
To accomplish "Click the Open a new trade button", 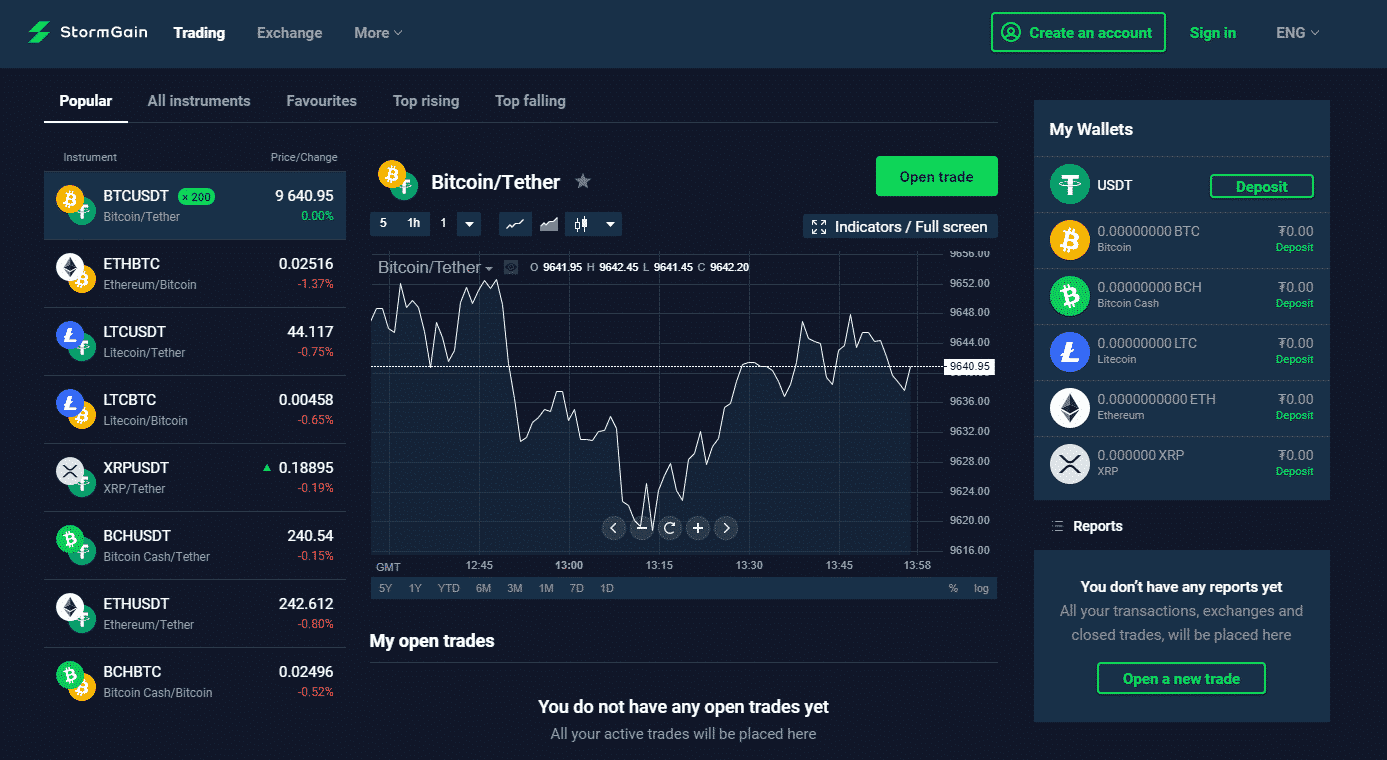I will pyautogui.click(x=1181, y=678).
